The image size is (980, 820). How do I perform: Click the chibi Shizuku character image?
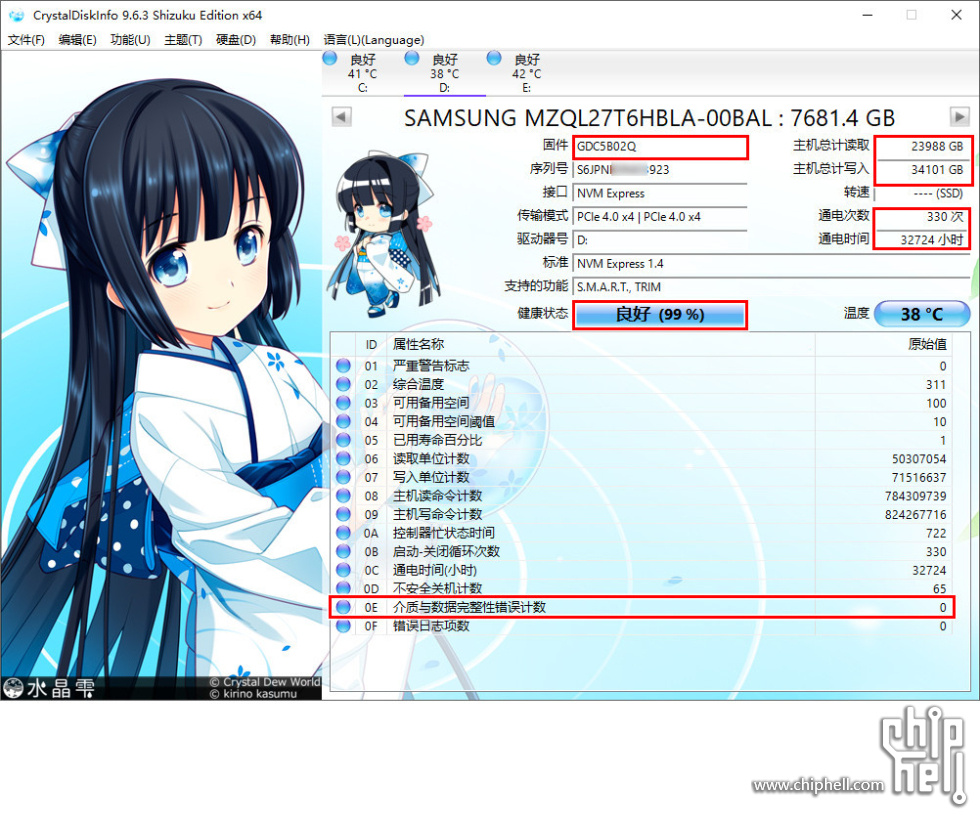pos(383,234)
